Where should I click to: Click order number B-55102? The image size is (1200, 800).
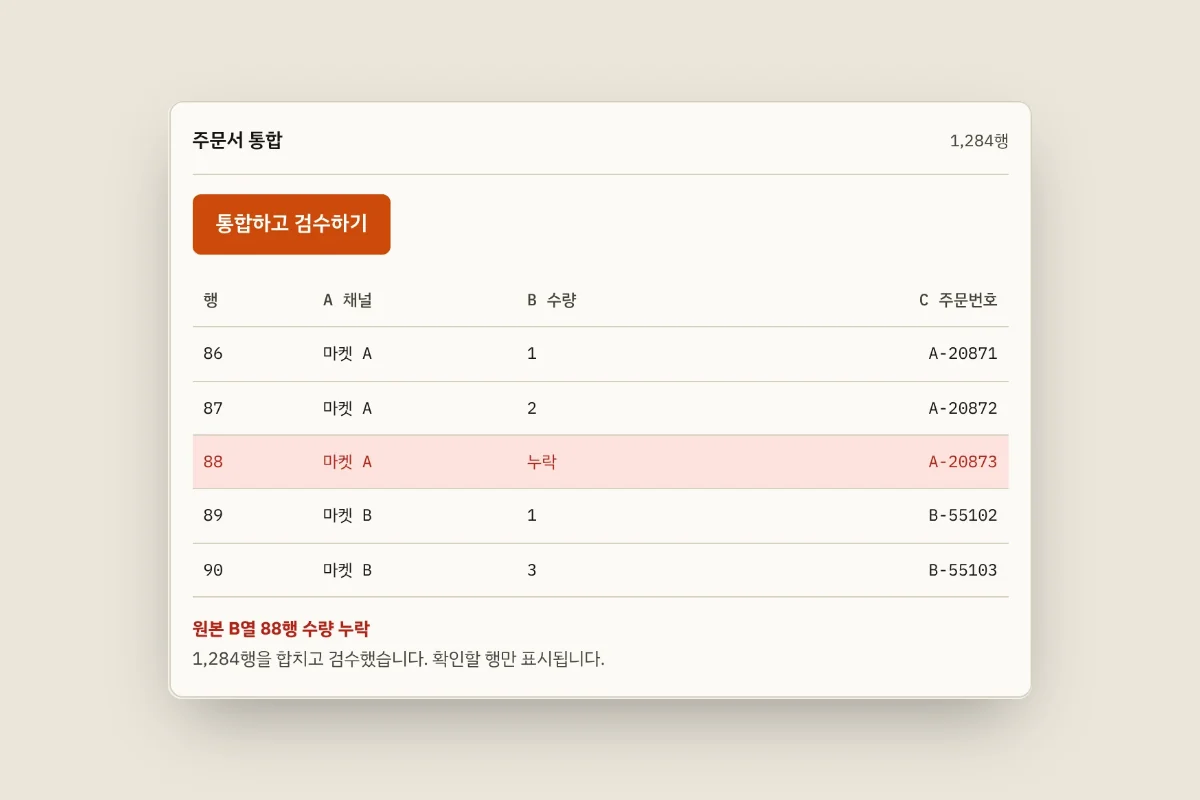click(x=963, y=516)
